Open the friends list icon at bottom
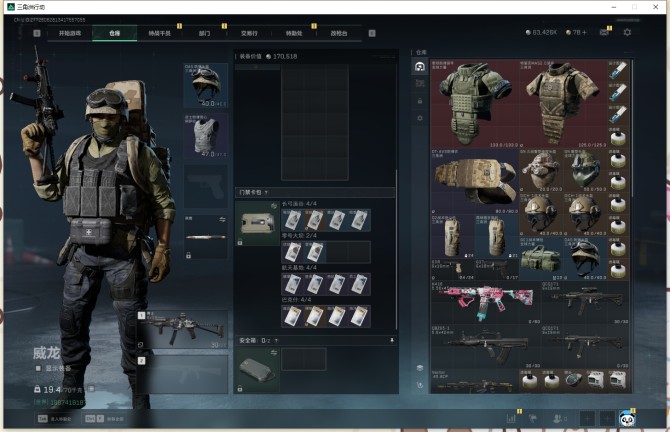The image size is (670, 432). pyautogui.click(x=559, y=419)
